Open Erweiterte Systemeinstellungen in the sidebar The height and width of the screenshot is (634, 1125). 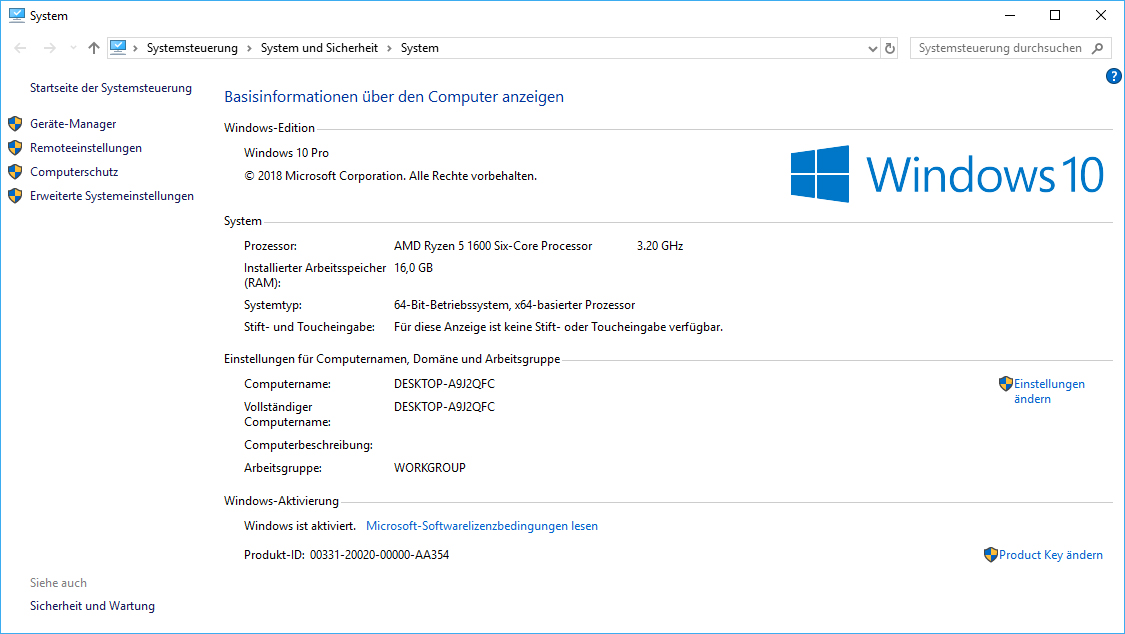coord(113,195)
